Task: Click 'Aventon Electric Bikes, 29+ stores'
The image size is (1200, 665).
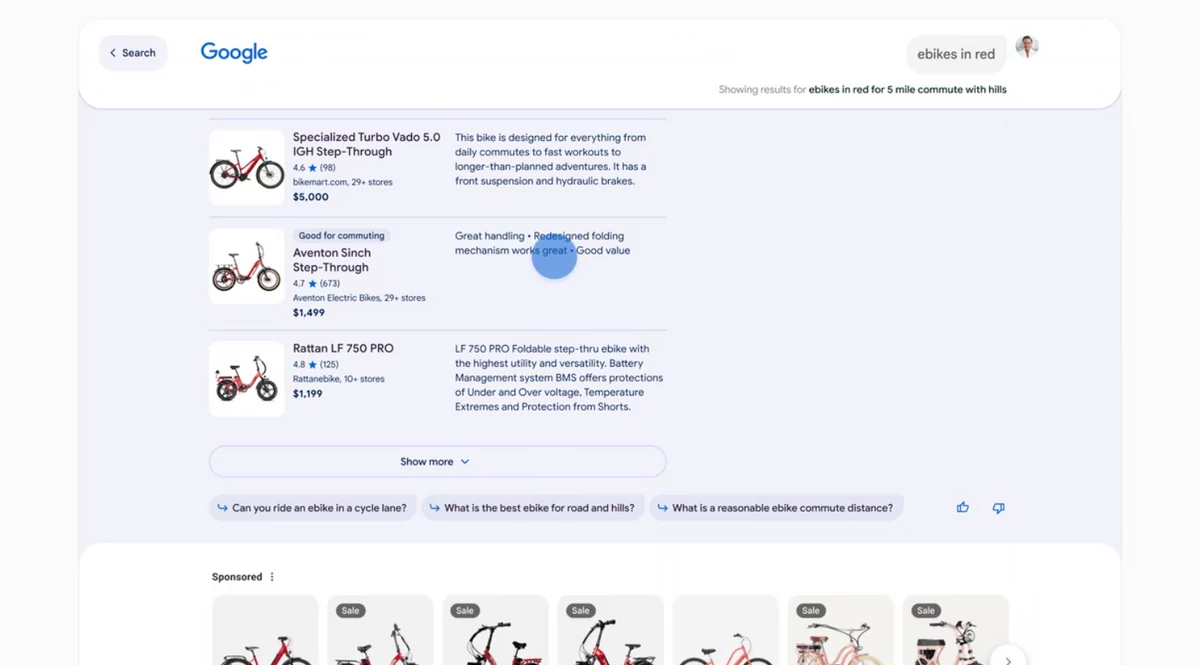Action: (359, 298)
